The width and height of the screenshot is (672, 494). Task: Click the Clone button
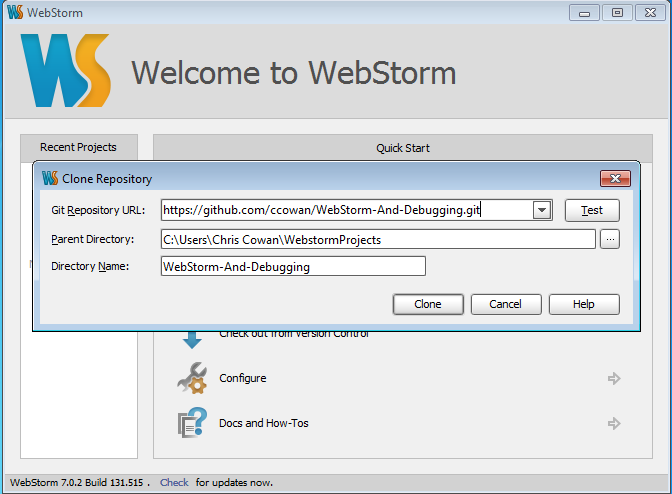coord(428,304)
